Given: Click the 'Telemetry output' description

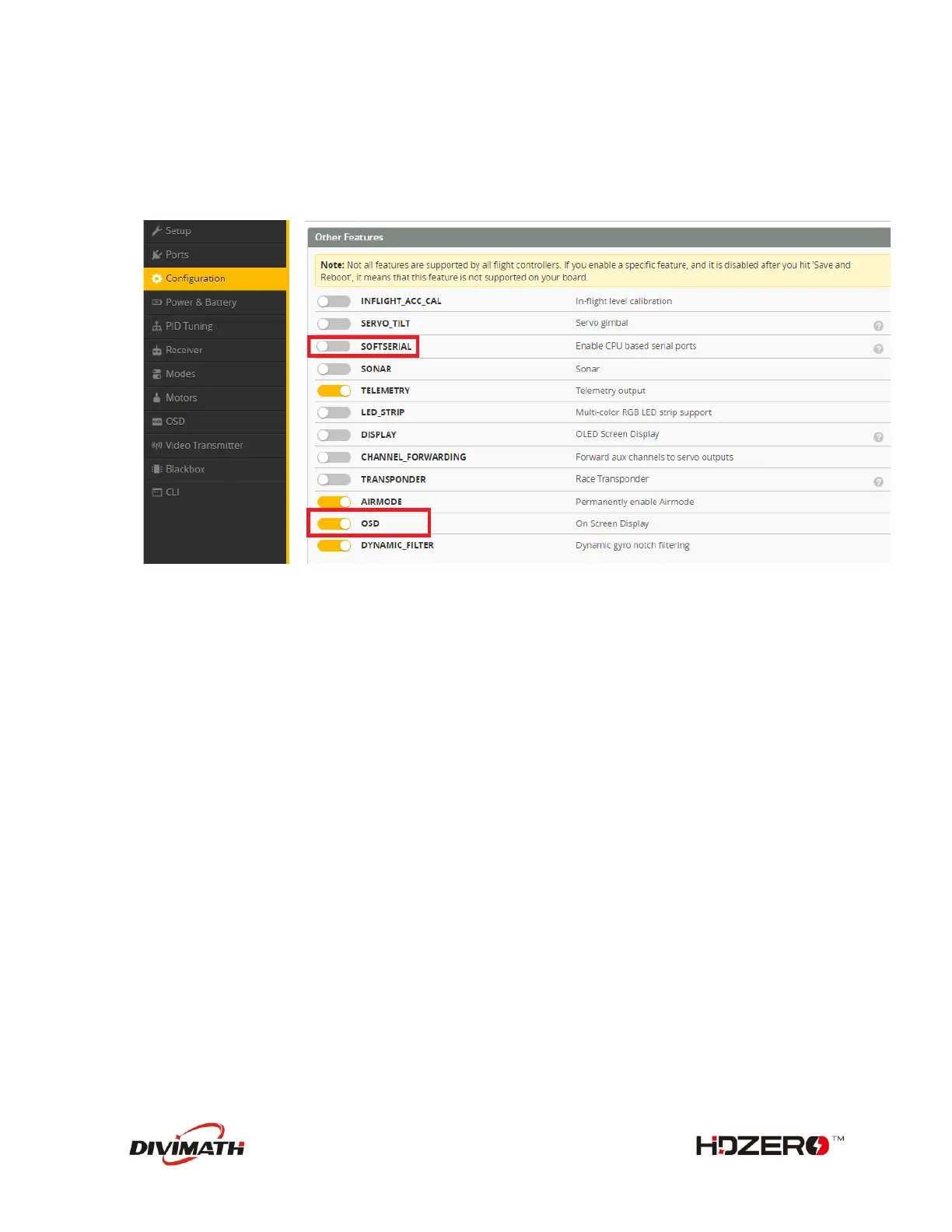Looking at the screenshot, I should [x=610, y=390].
